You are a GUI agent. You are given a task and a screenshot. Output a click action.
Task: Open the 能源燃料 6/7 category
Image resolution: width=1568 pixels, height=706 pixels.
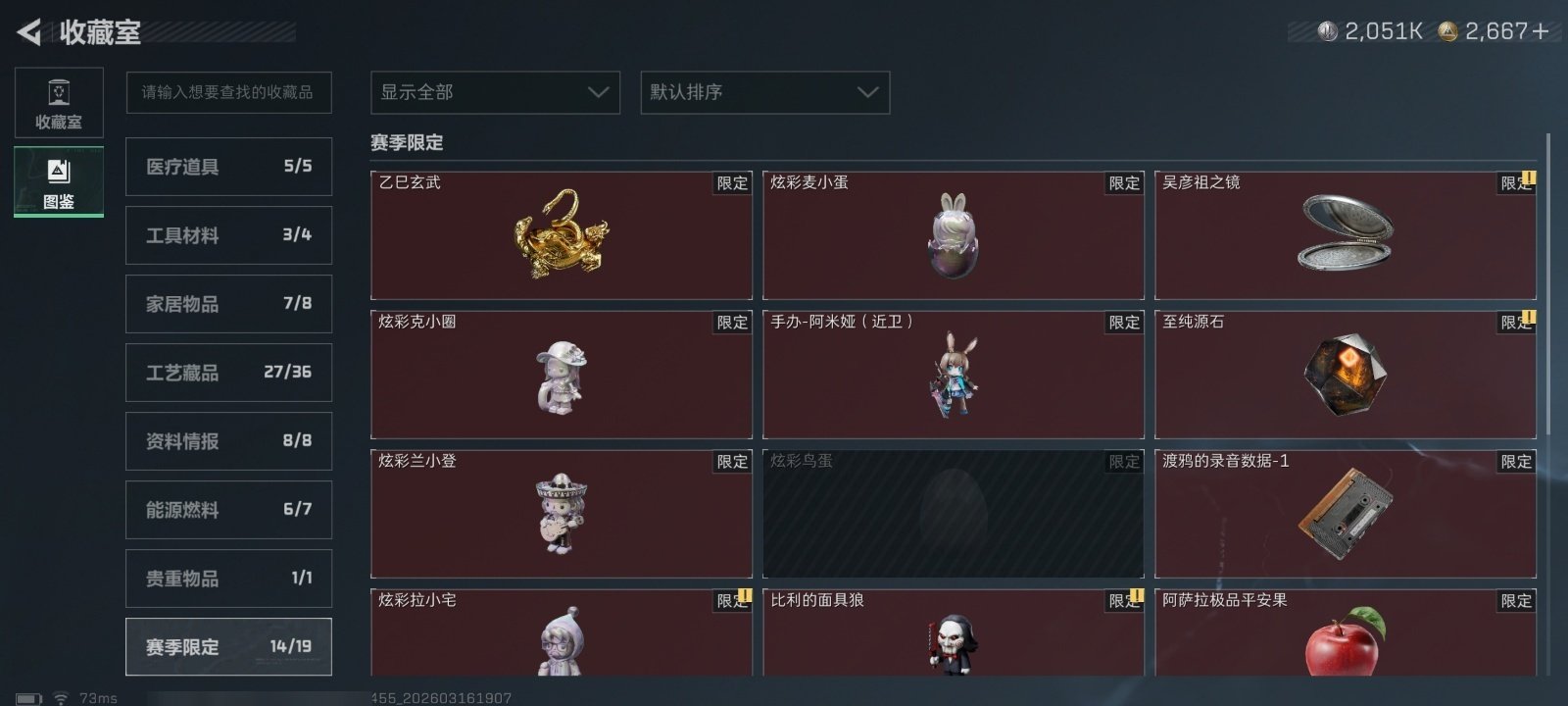click(228, 510)
